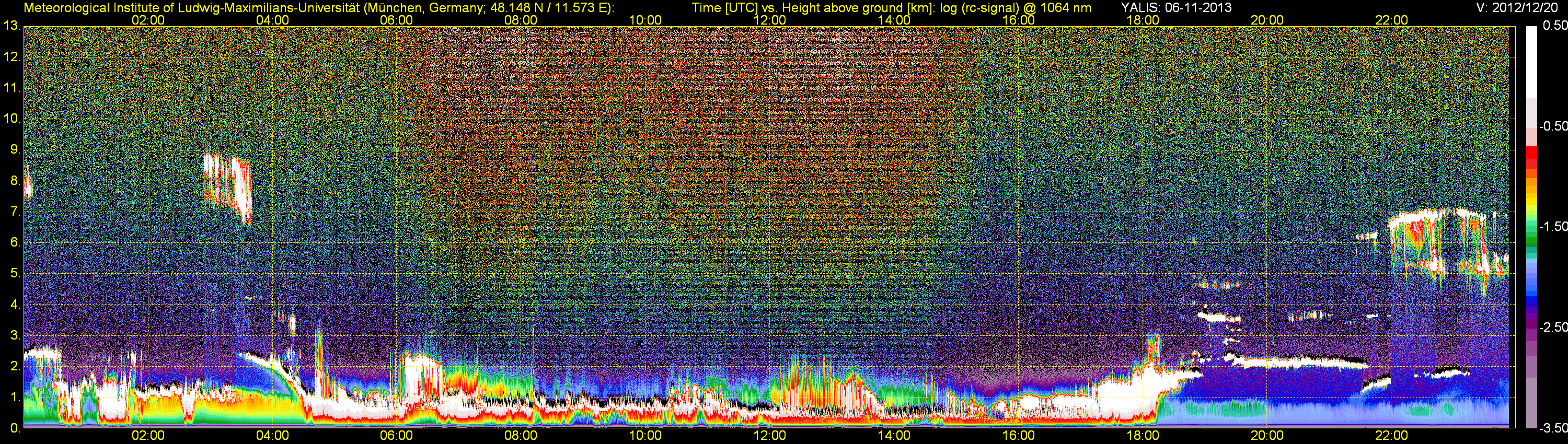Image resolution: width=1568 pixels, height=444 pixels.
Task: Click the 22:00 label on the bottom time axis
Action: click(x=1391, y=436)
